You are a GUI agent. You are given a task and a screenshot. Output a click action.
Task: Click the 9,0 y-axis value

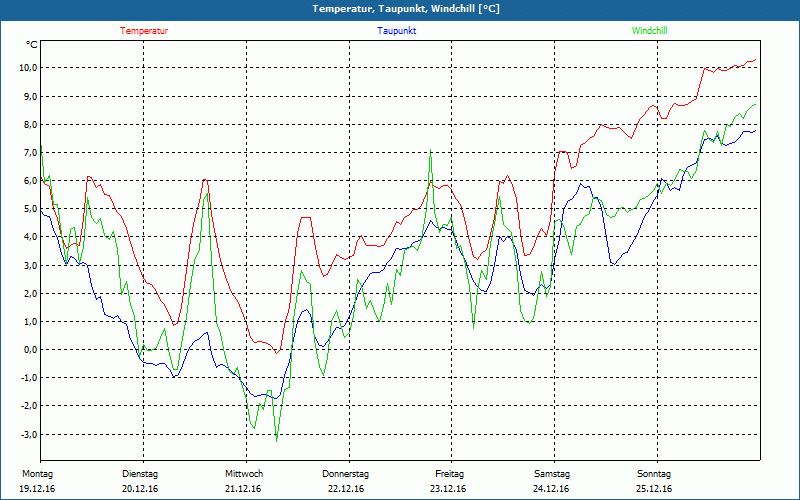(29, 96)
